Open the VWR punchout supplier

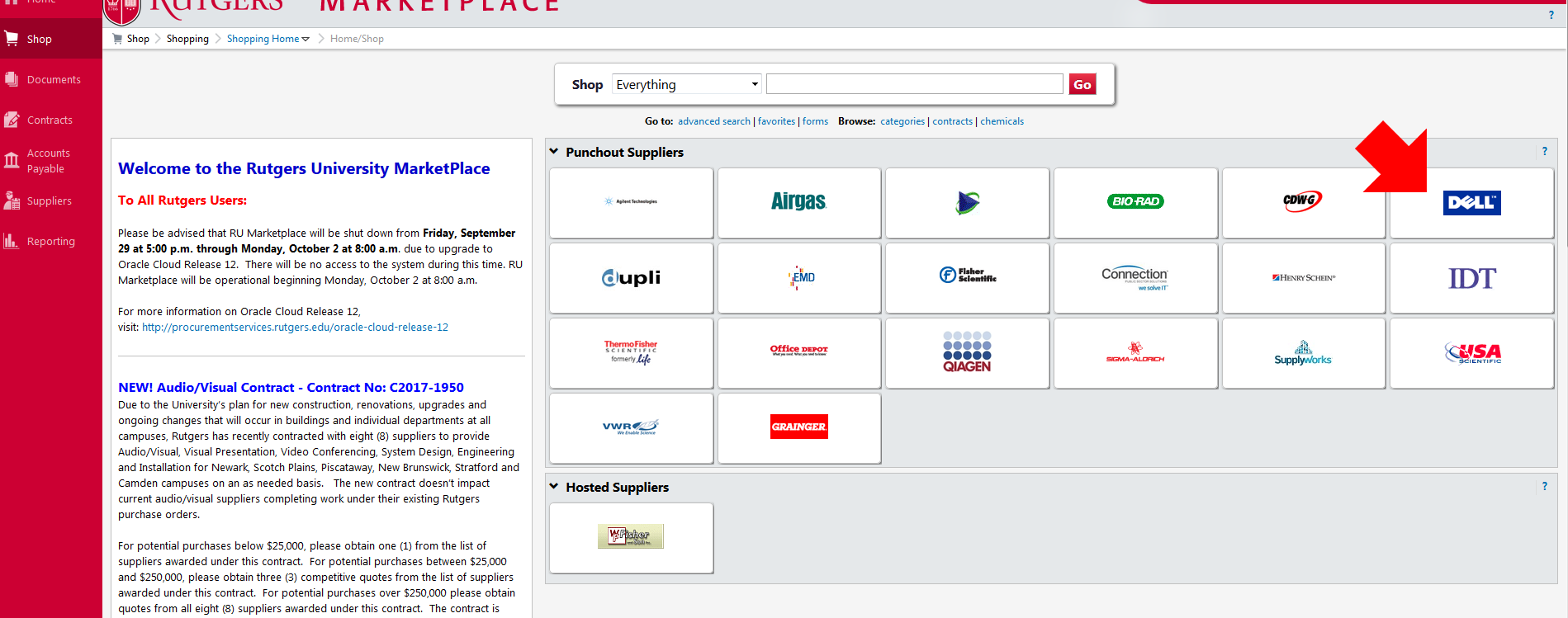(631, 427)
